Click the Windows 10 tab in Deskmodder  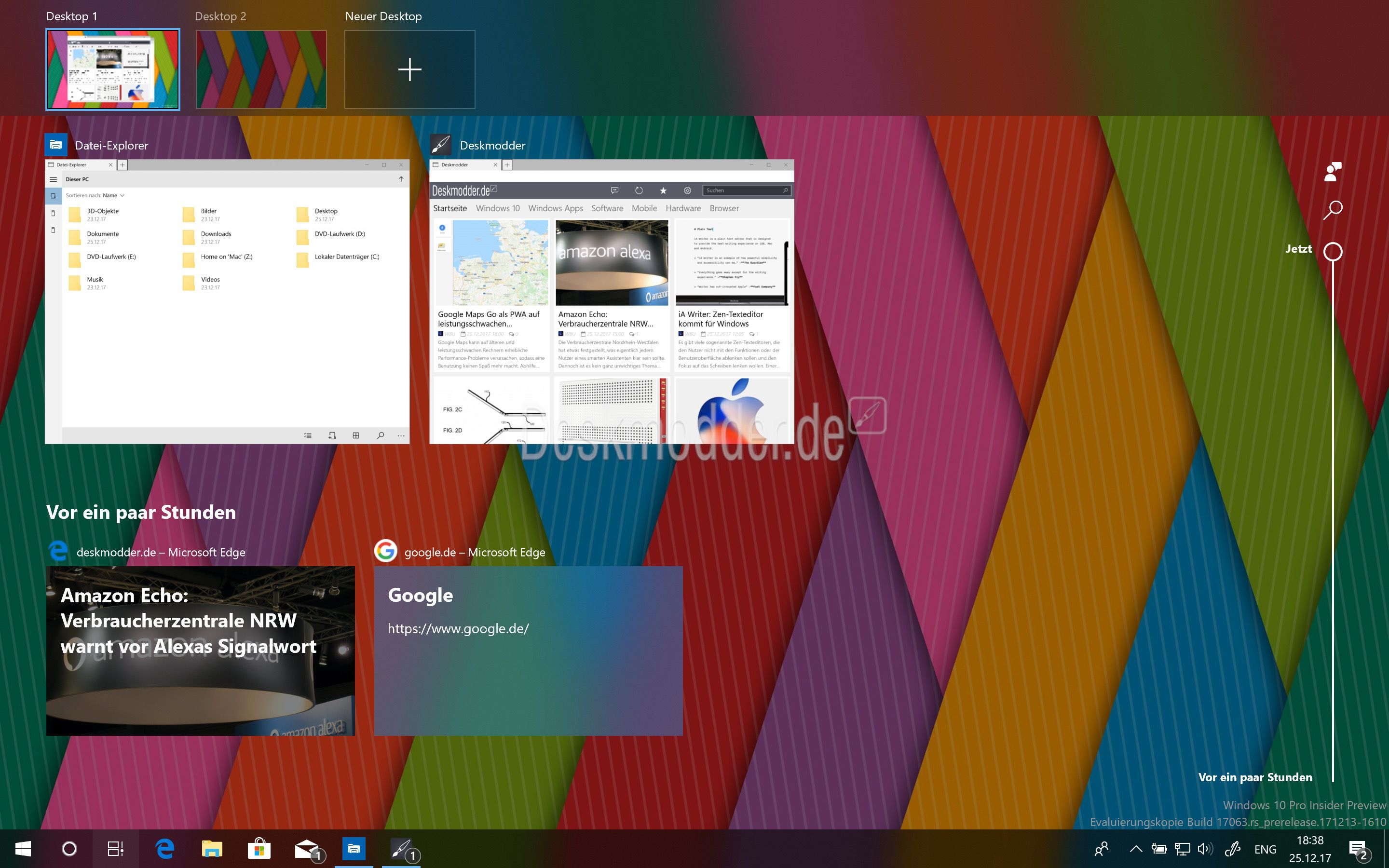[x=498, y=208]
